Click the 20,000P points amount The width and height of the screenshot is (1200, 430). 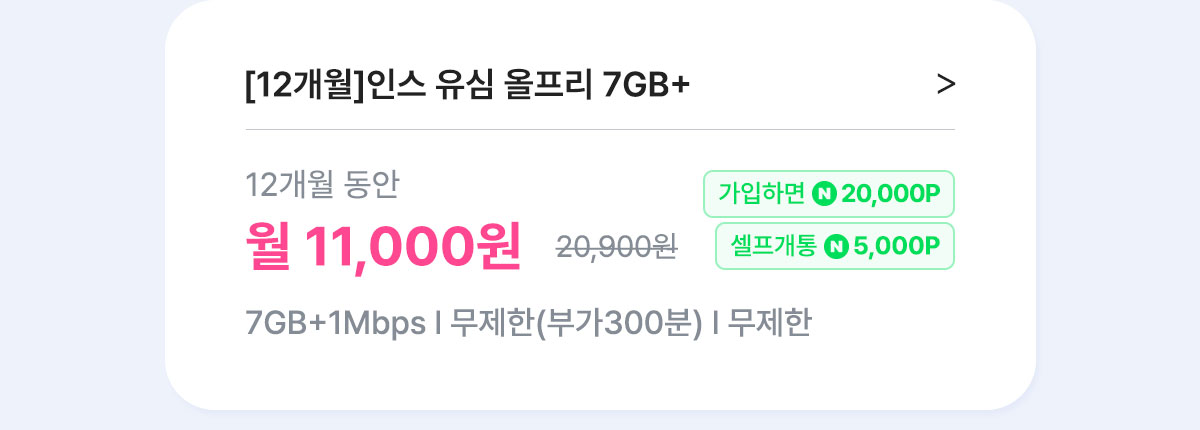[891, 194]
